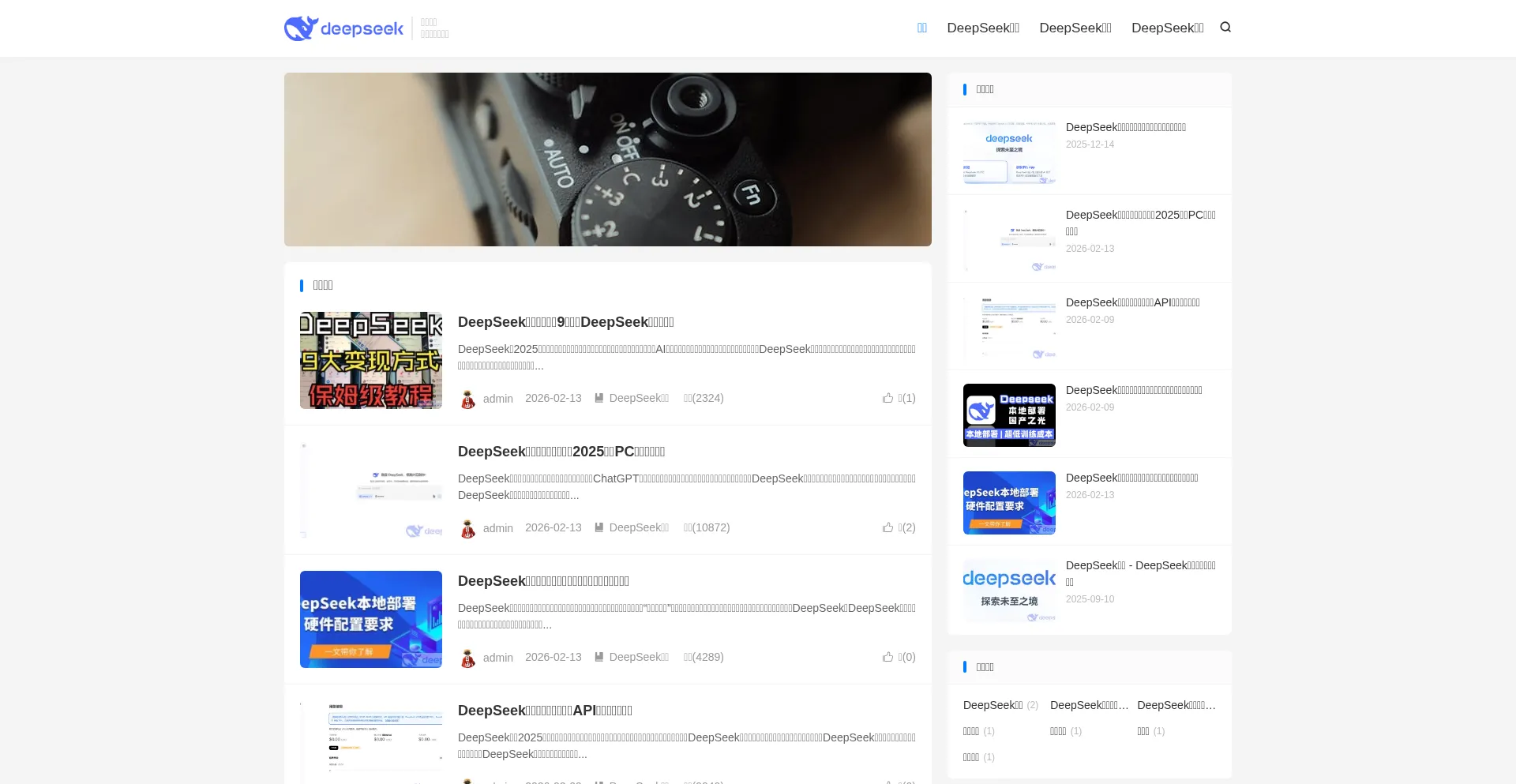Click thumbs-up icon on the 2324-view article

tap(887, 398)
